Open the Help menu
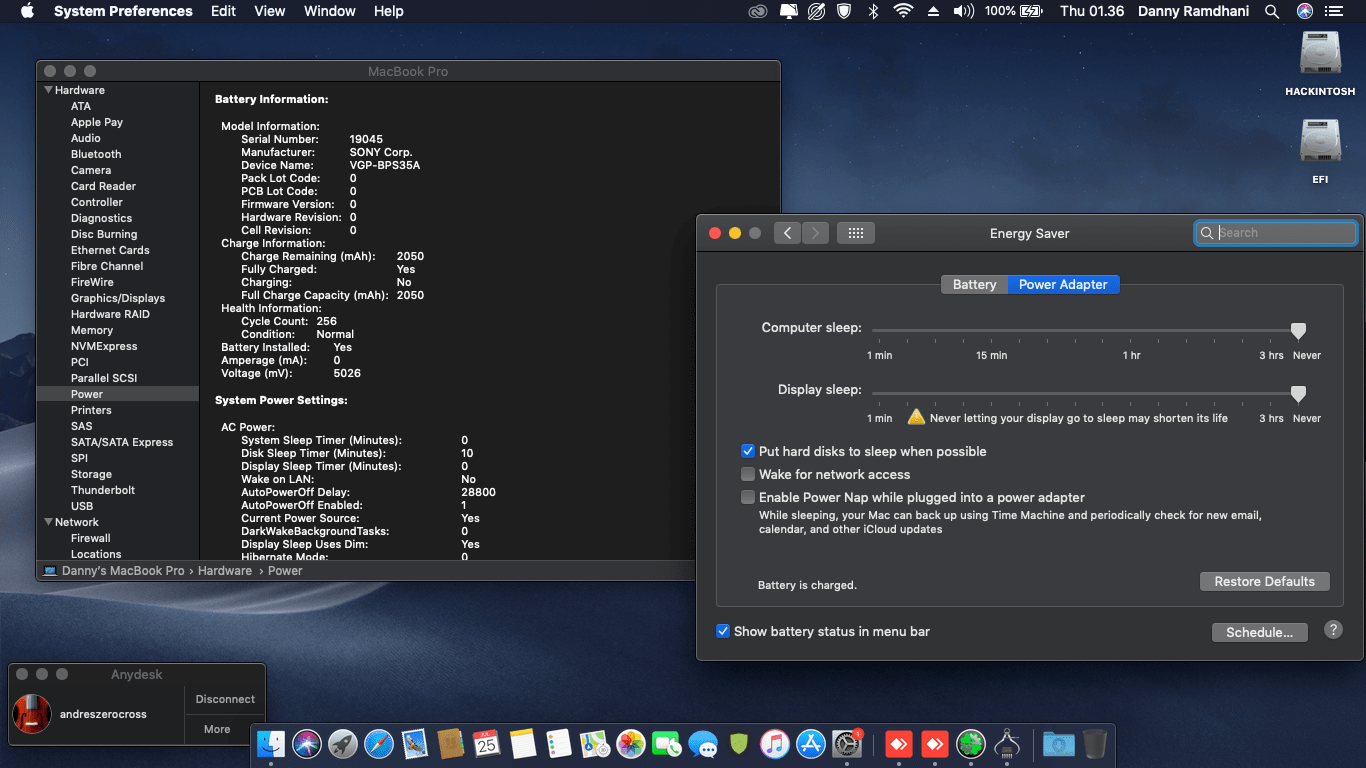The width and height of the screenshot is (1366, 768). [x=389, y=11]
